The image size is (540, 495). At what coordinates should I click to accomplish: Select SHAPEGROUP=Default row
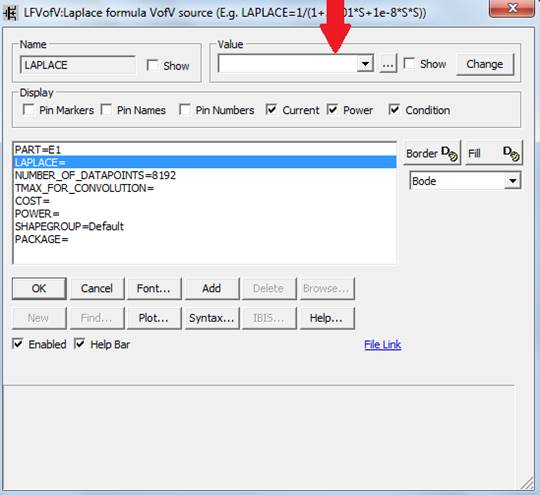(x=205, y=226)
